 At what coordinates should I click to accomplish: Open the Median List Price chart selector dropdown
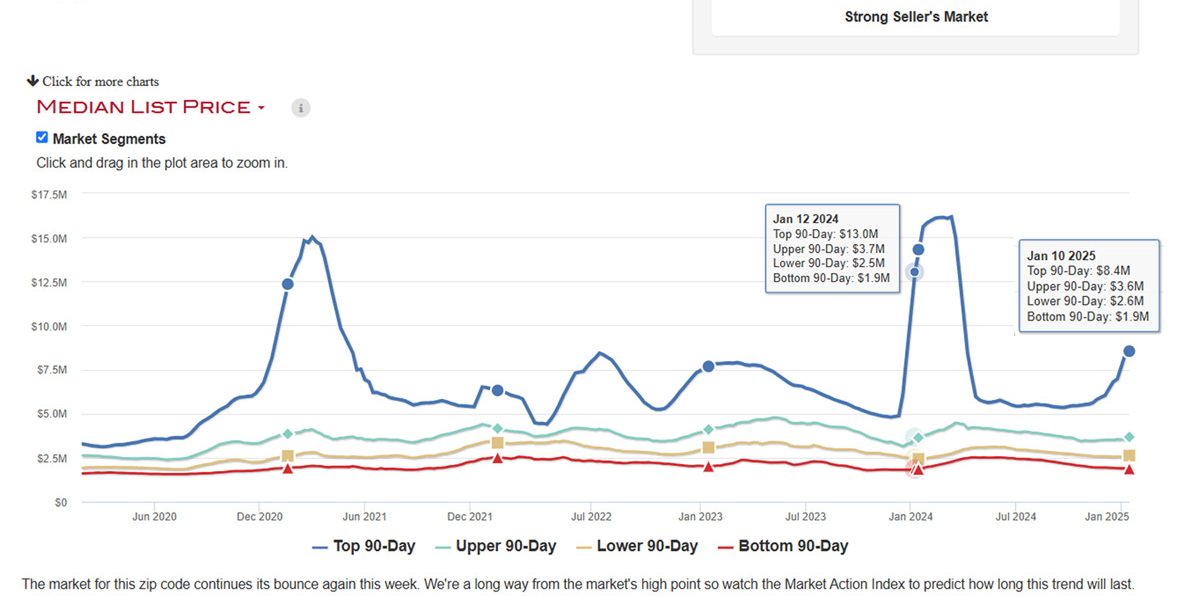point(262,107)
